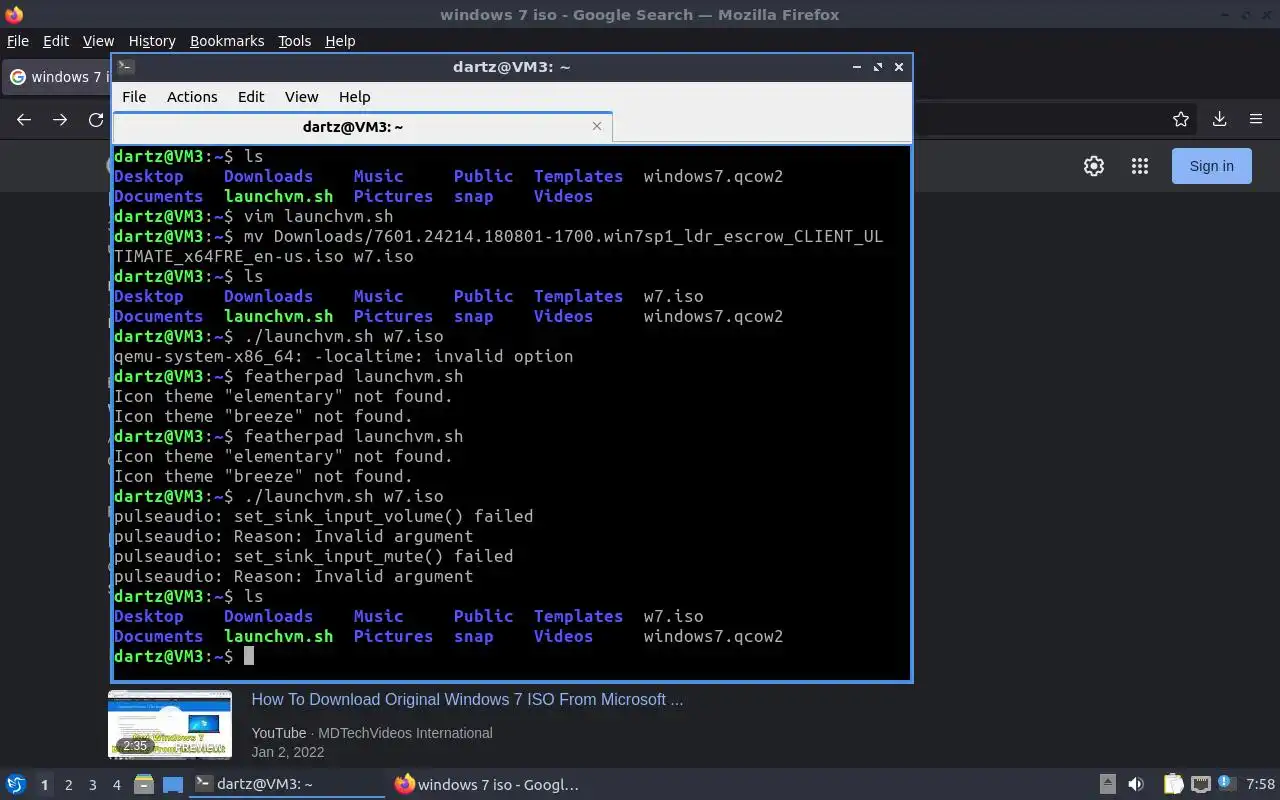Open the terminal File menu

click(x=134, y=97)
